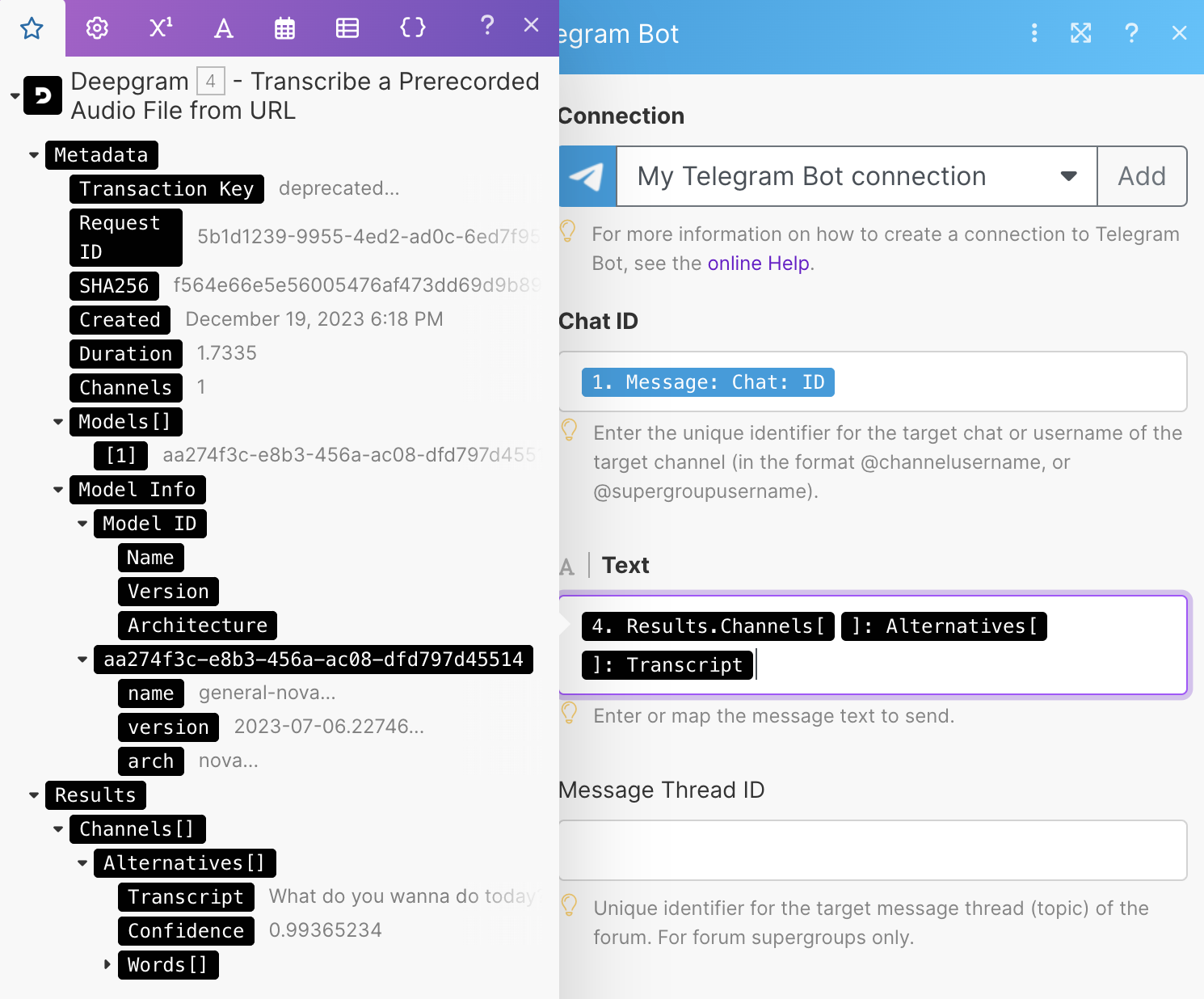1204x999 pixels.
Task: Expand Telegram Bot dialog to fullscreen
Action: pyautogui.click(x=1081, y=33)
